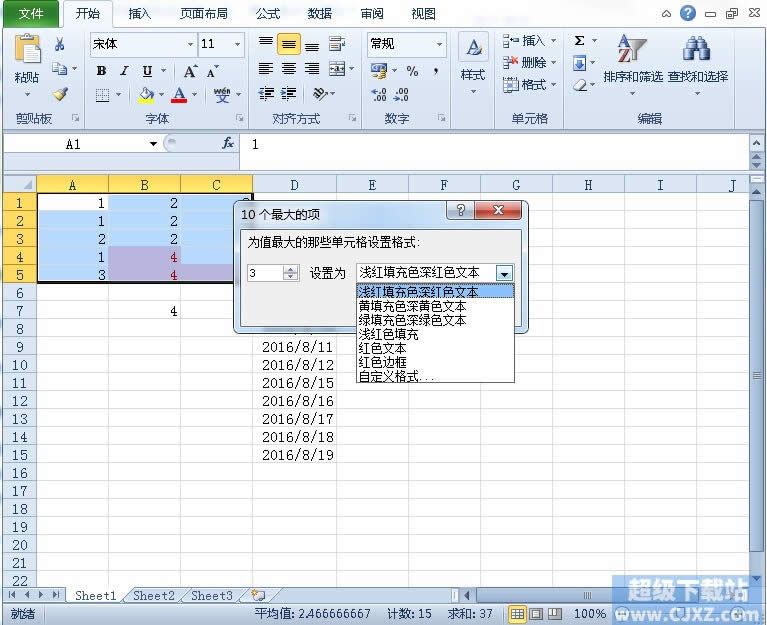Image resolution: width=767 pixels, height=625 pixels.
Task: Increase decimal places
Action: (x=379, y=94)
